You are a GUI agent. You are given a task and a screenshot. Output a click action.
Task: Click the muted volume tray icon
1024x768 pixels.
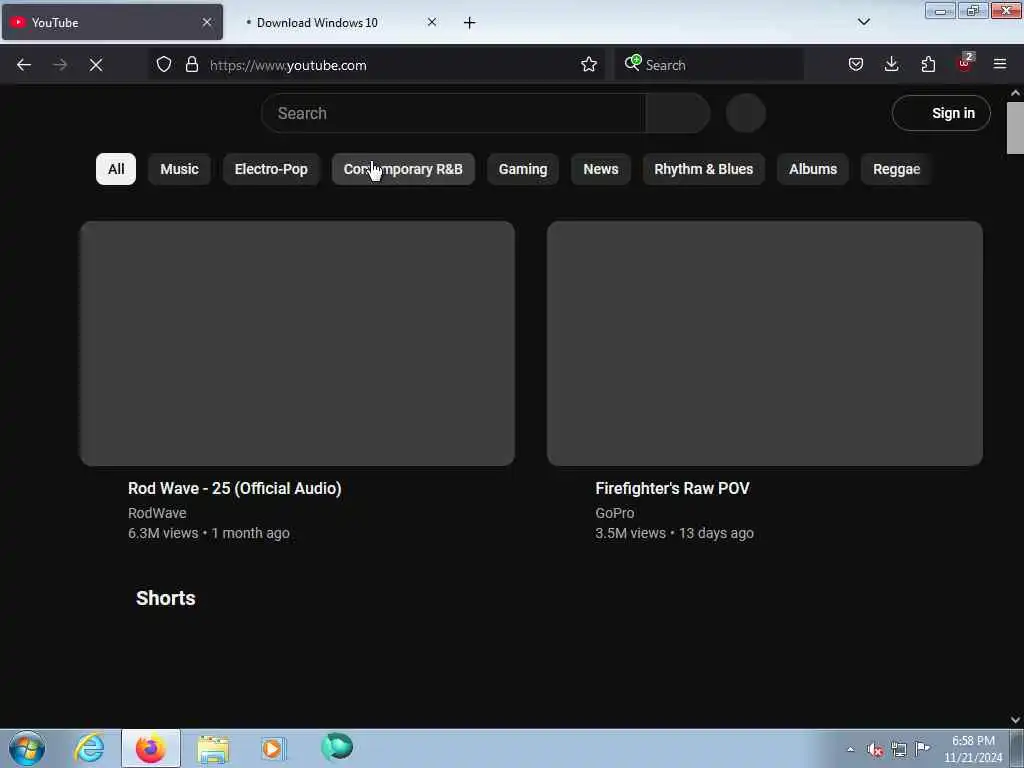875,750
